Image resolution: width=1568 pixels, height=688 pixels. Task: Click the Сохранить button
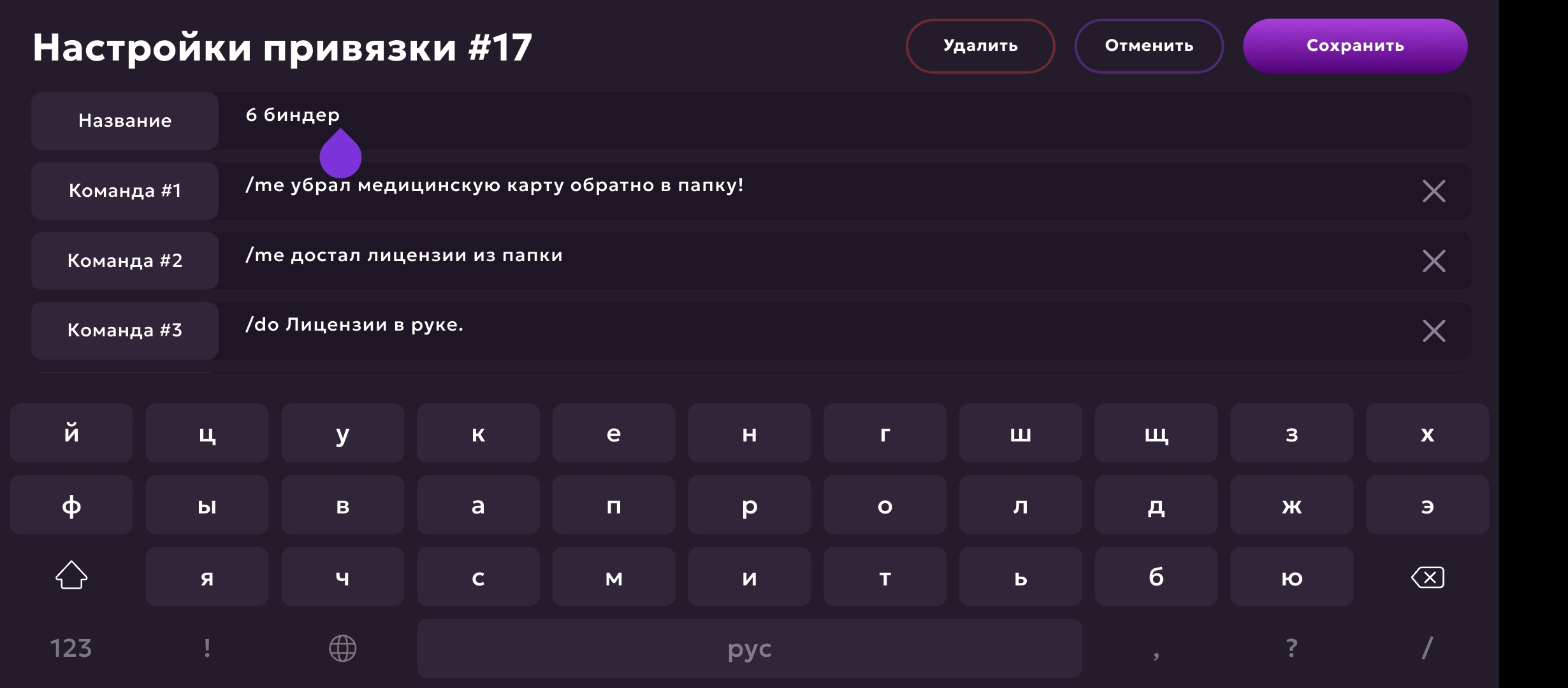tap(1354, 46)
